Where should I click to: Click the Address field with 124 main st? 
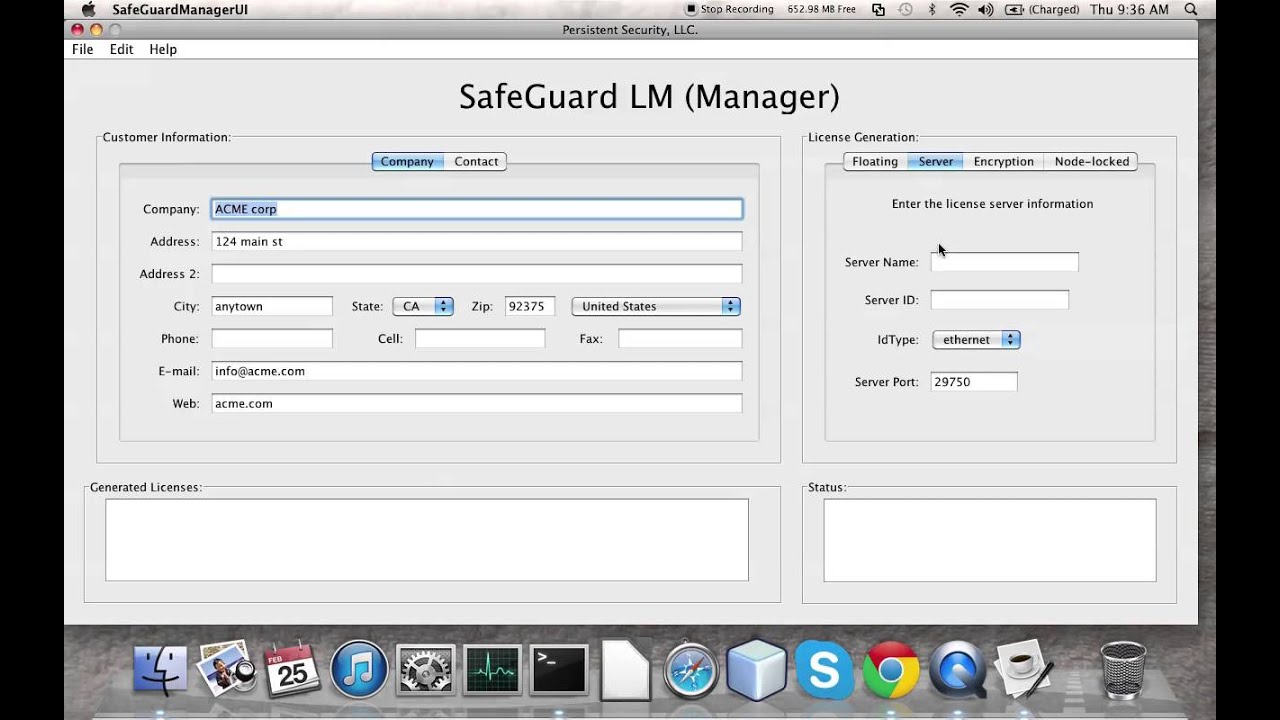[477, 241]
